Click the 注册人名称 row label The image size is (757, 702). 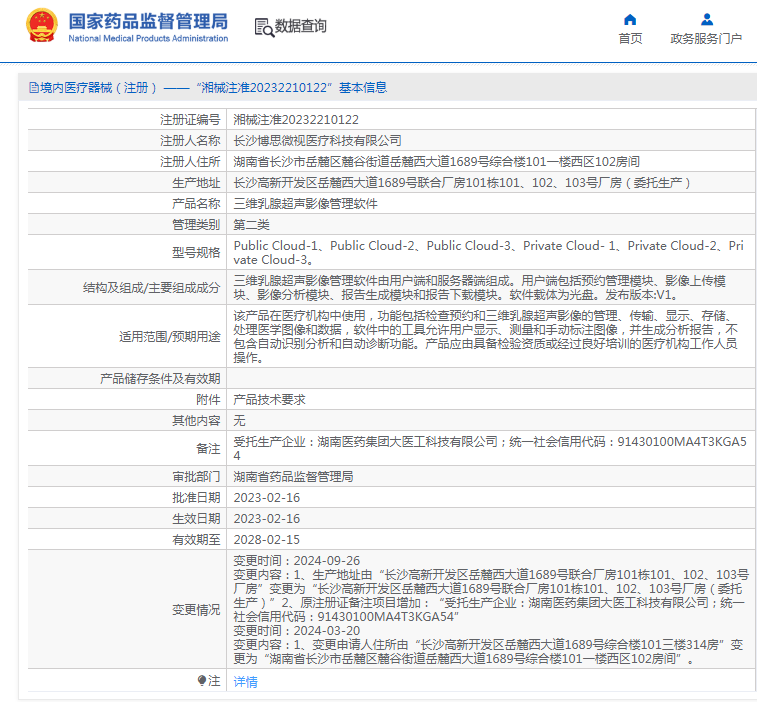pyautogui.click(x=190, y=140)
